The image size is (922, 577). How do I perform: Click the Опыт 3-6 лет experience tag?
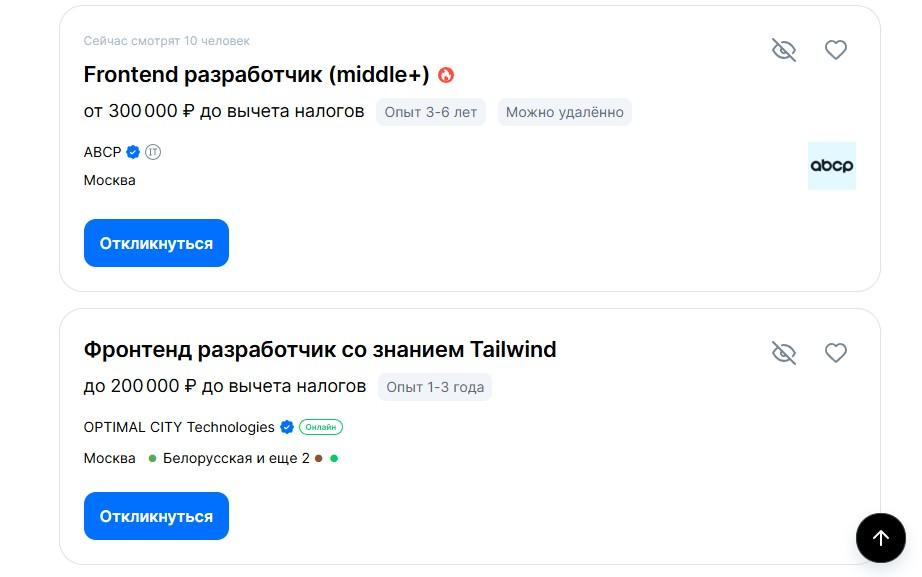(x=431, y=112)
